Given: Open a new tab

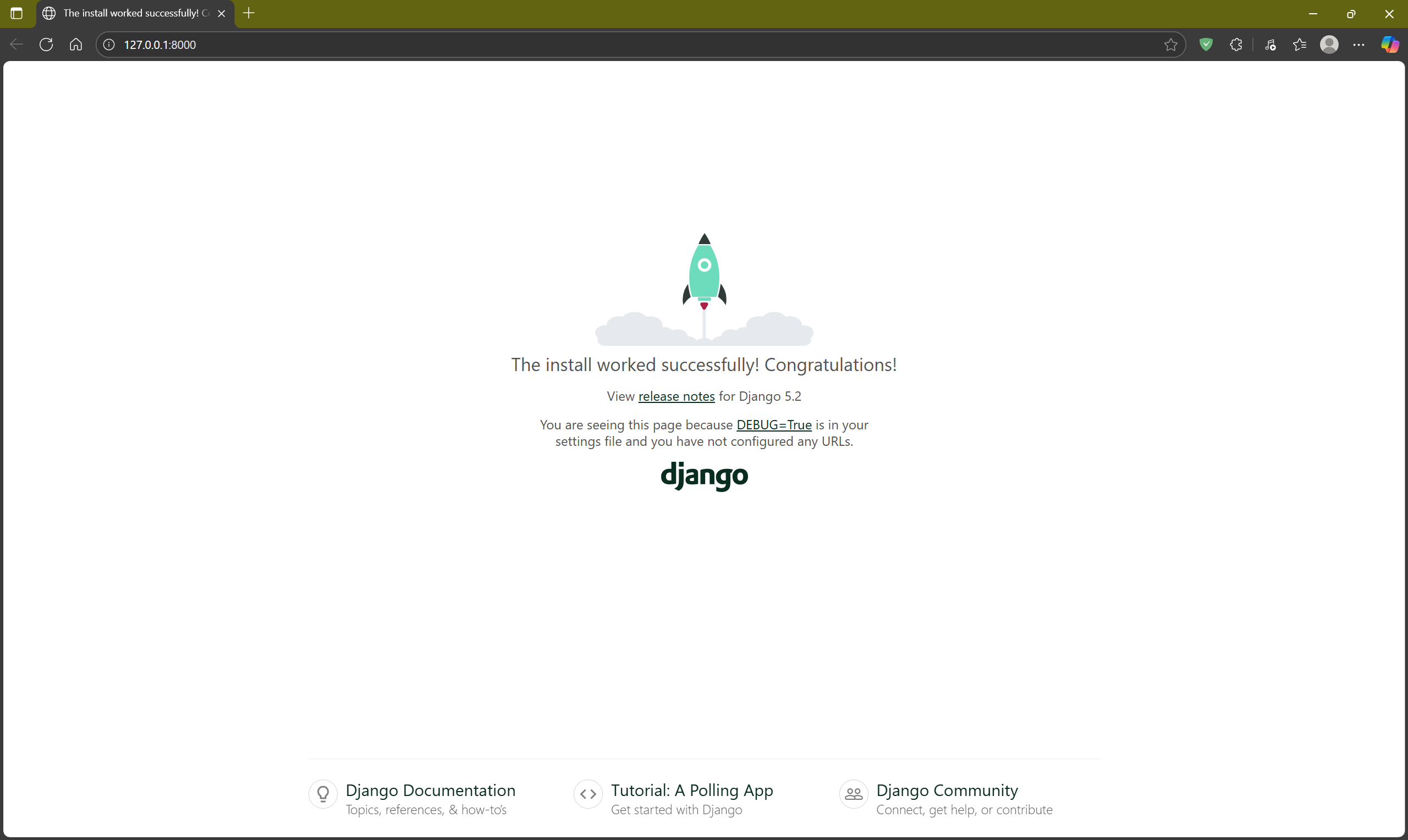Looking at the screenshot, I should point(249,13).
